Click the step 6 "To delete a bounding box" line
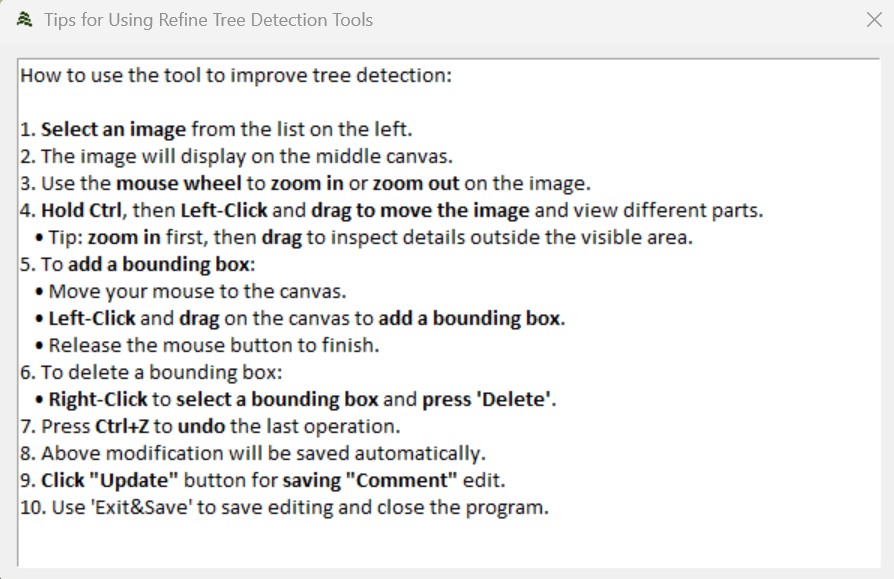 pyautogui.click(x=152, y=373)
